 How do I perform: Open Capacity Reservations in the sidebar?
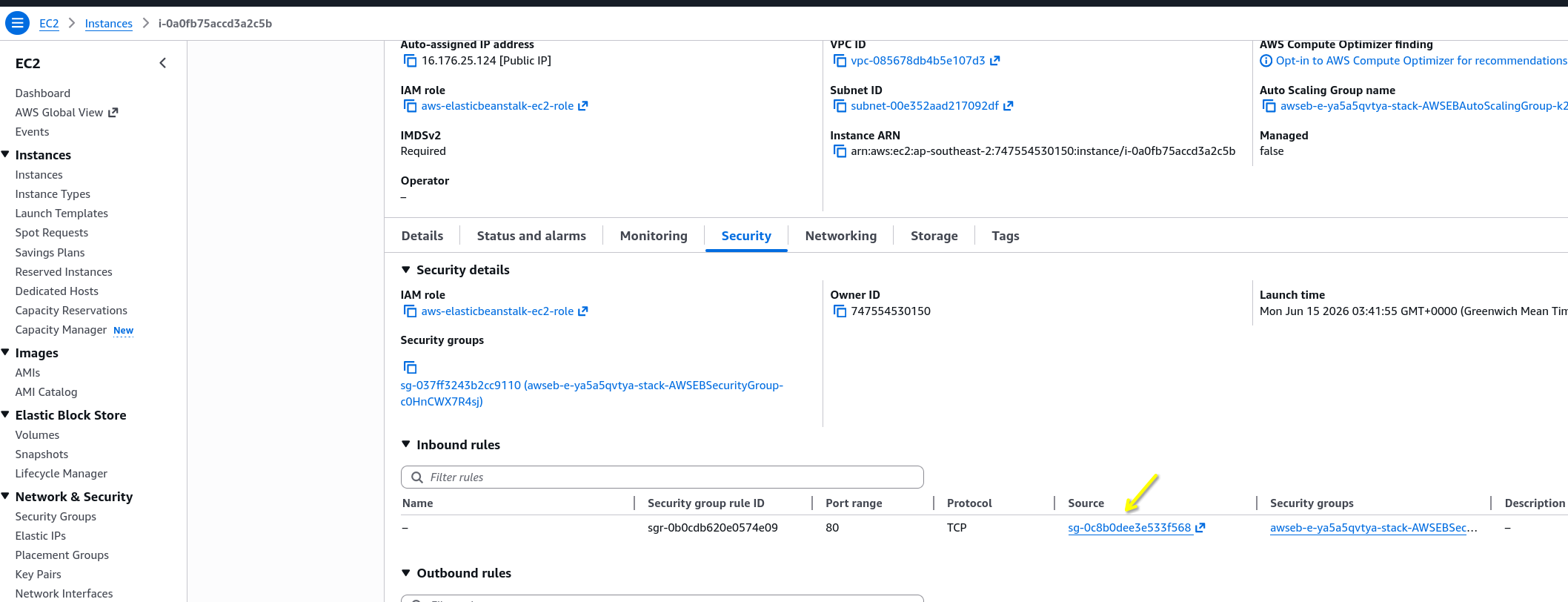(x=71, y=311)
